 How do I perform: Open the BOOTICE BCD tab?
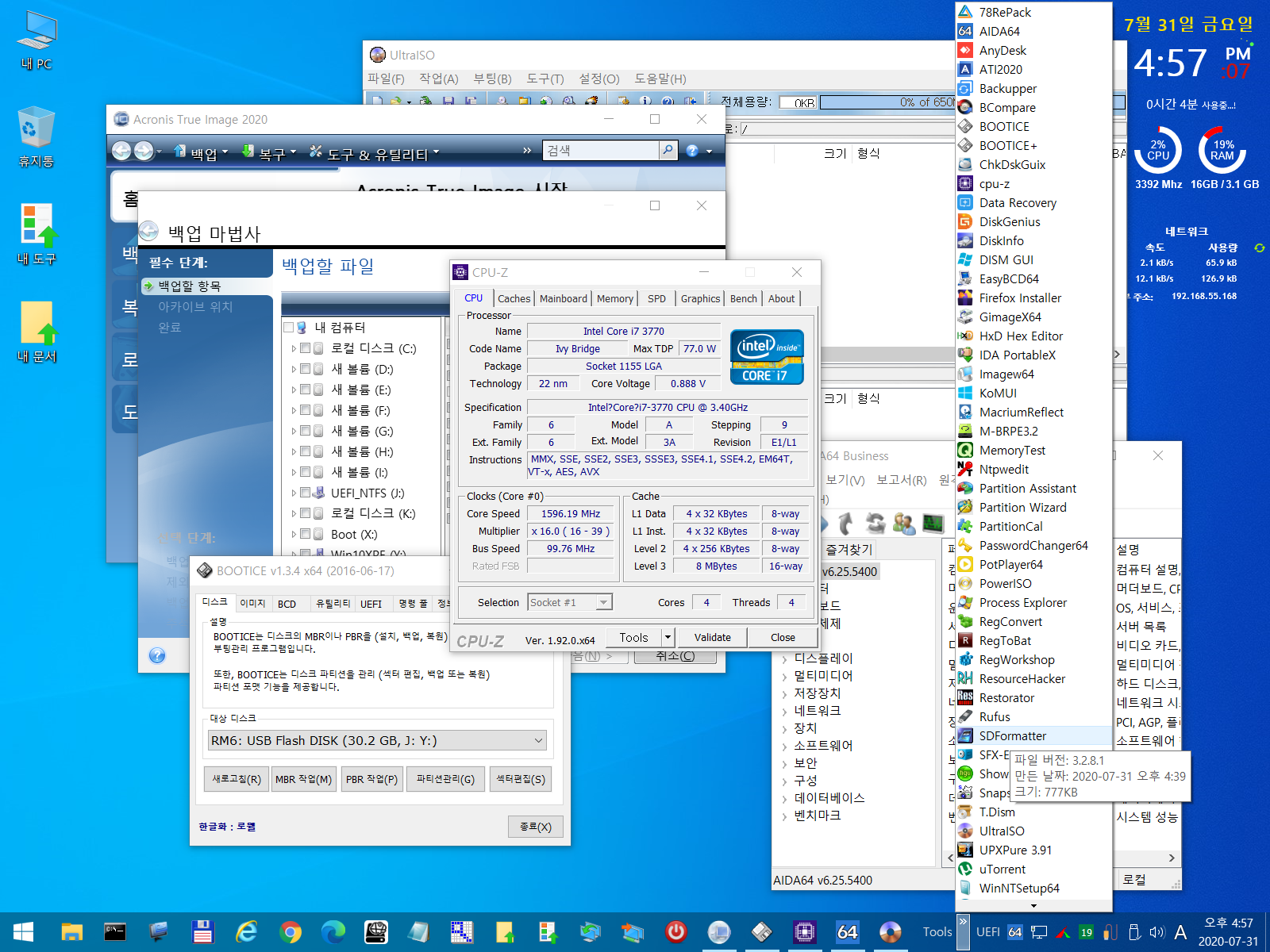pos(287,604)
